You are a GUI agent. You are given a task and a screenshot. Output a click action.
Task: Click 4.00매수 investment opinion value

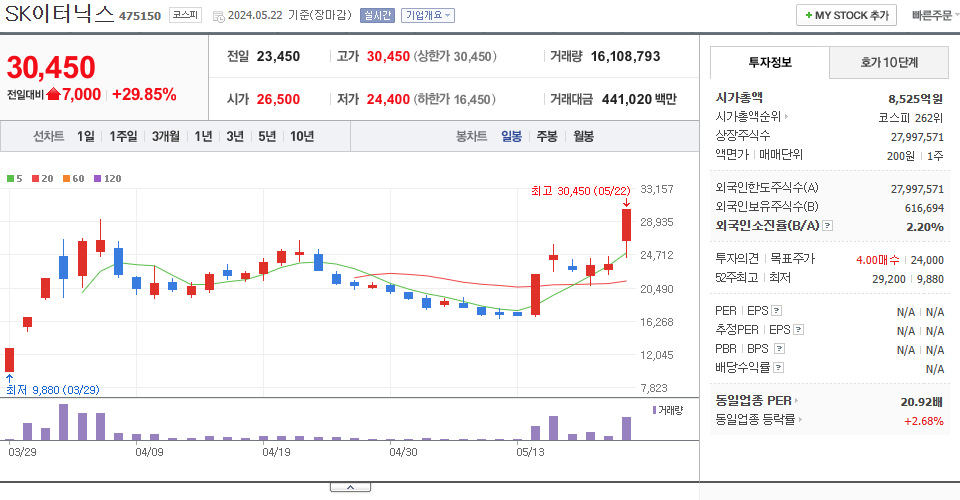[x=877, y=260]
